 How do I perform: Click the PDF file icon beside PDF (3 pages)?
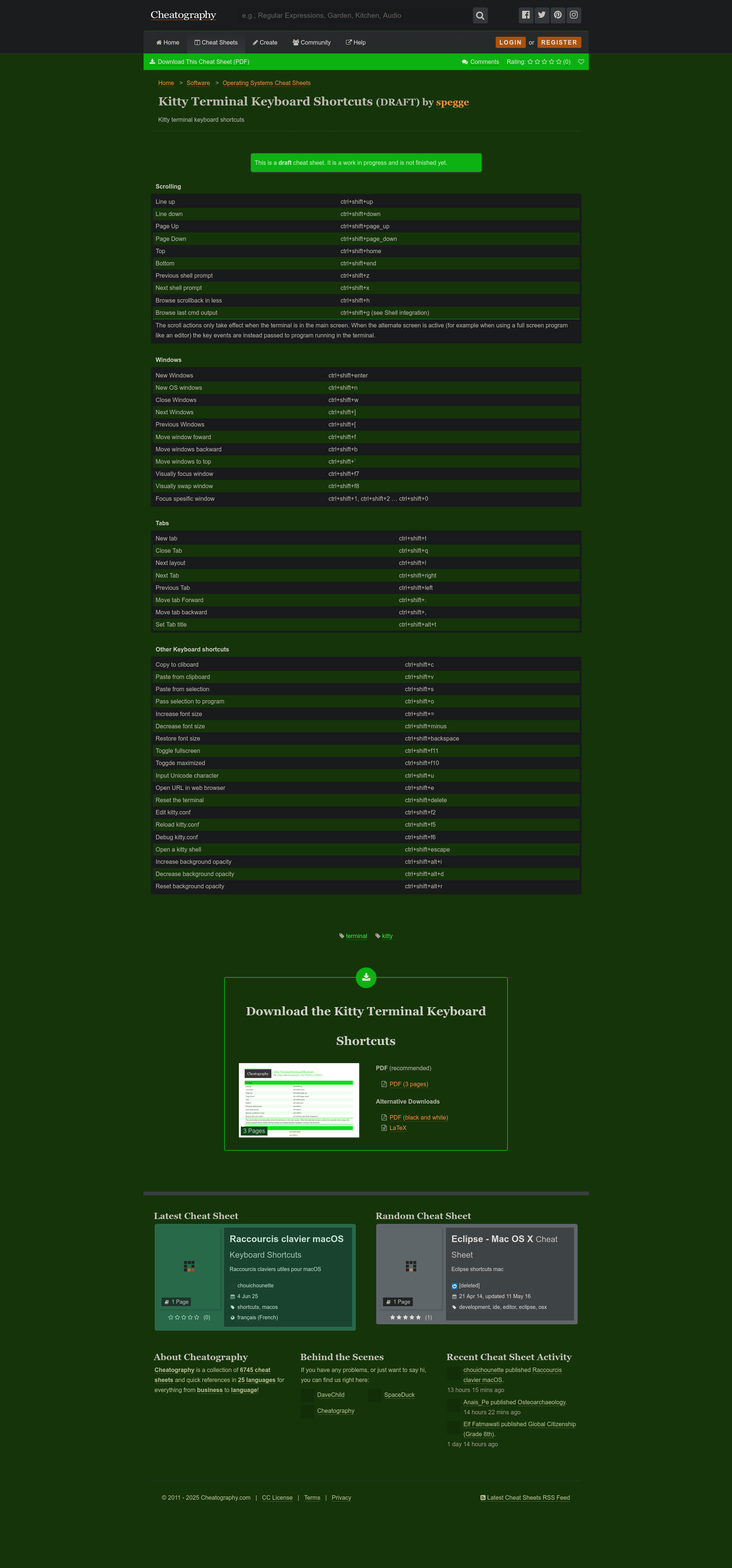[x=384, y=1084]
